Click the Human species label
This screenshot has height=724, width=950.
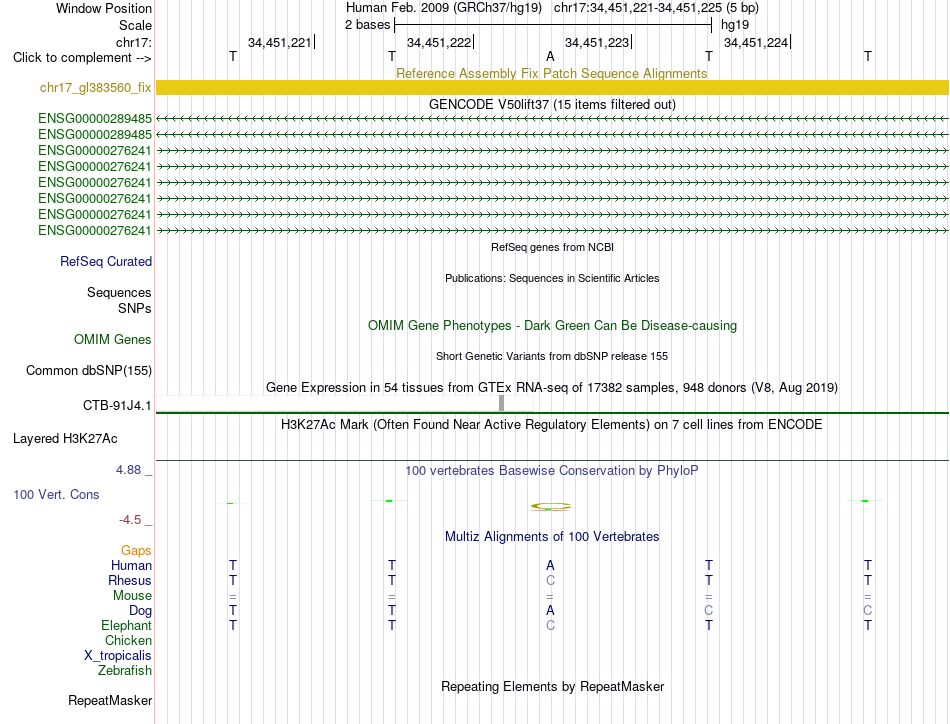[131, 565]
